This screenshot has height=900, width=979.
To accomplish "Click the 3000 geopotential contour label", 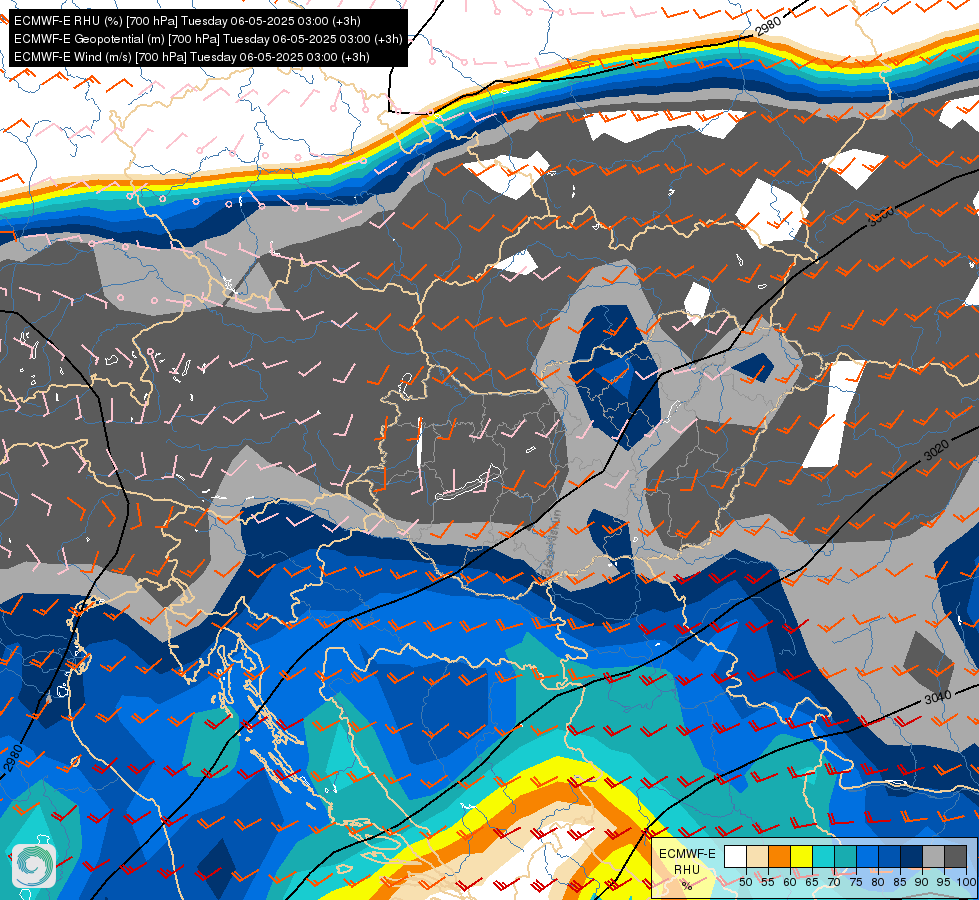I will (881, 216).
